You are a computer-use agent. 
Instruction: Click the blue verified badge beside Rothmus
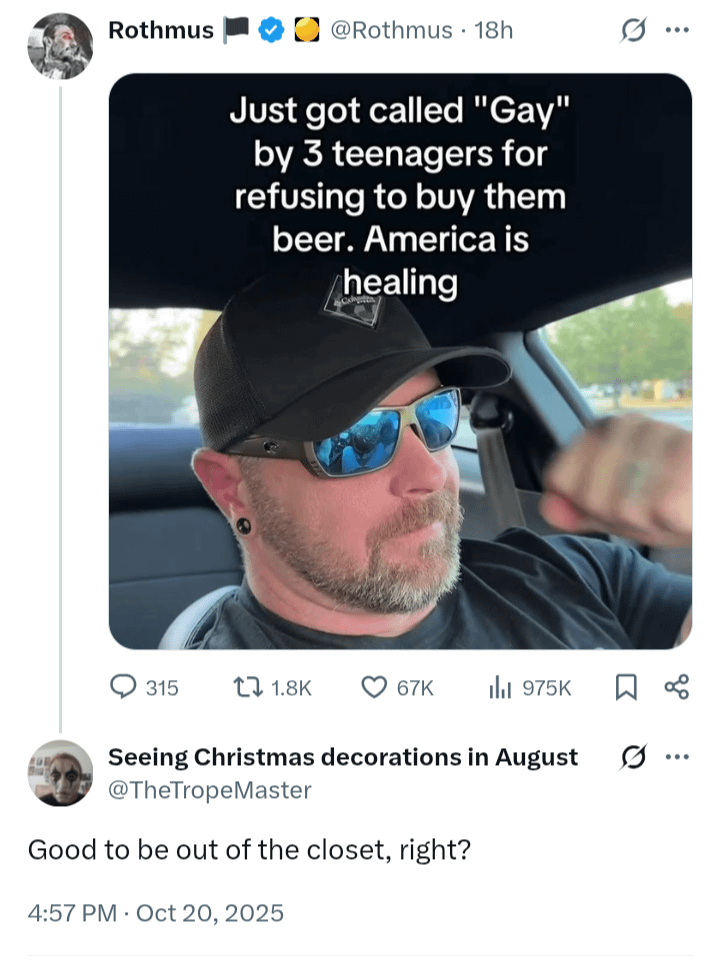click(268, 31)
